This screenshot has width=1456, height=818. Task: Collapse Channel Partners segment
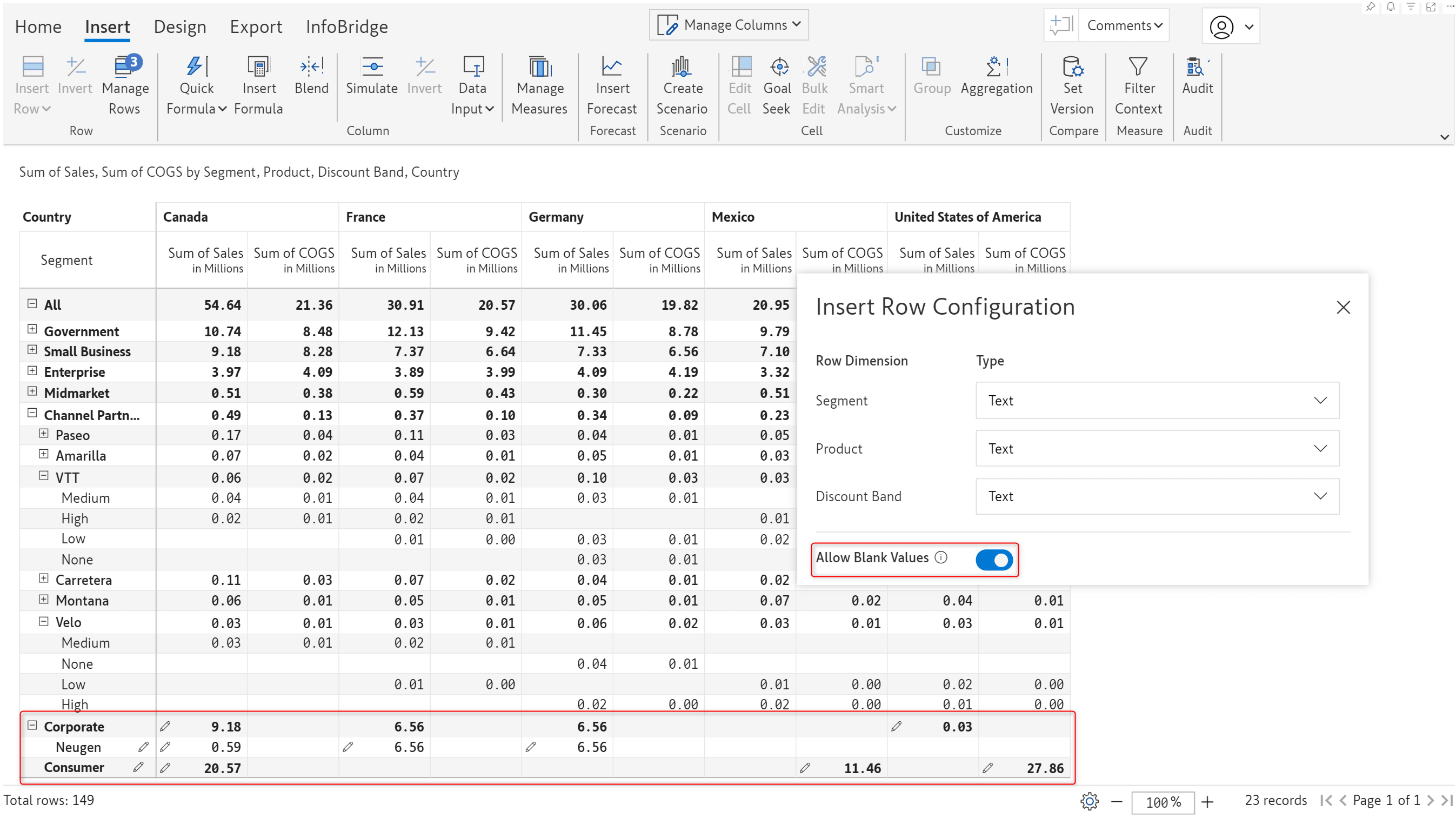pyautogui.click(x=32, y=413)
